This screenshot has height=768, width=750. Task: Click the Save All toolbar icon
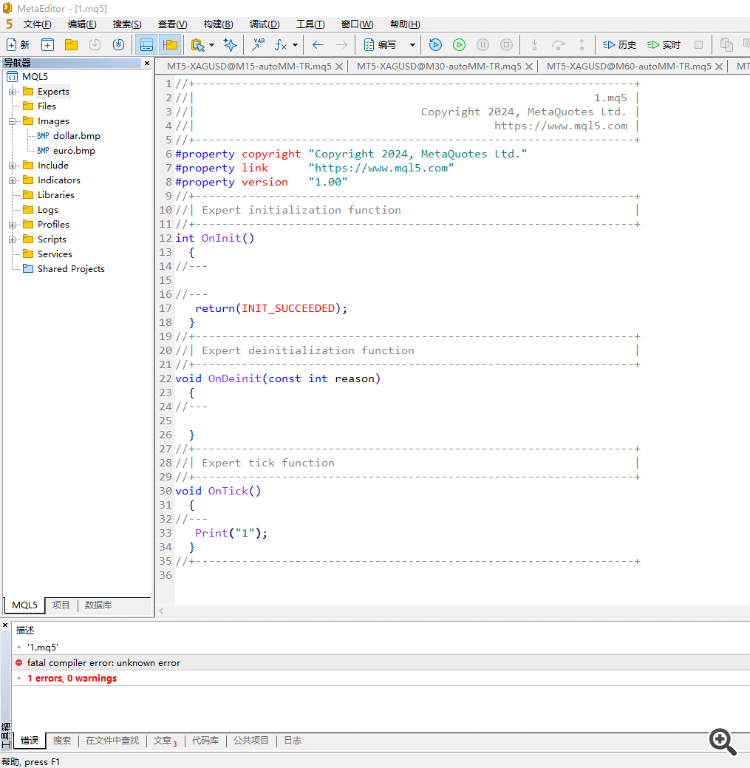point(119,45)
